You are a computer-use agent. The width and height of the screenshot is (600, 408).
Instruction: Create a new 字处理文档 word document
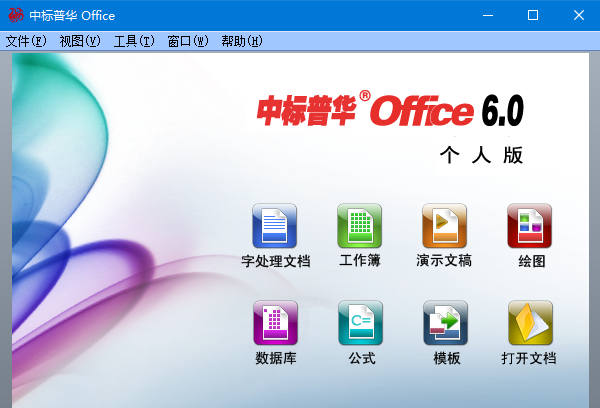[x=274, y=226]
